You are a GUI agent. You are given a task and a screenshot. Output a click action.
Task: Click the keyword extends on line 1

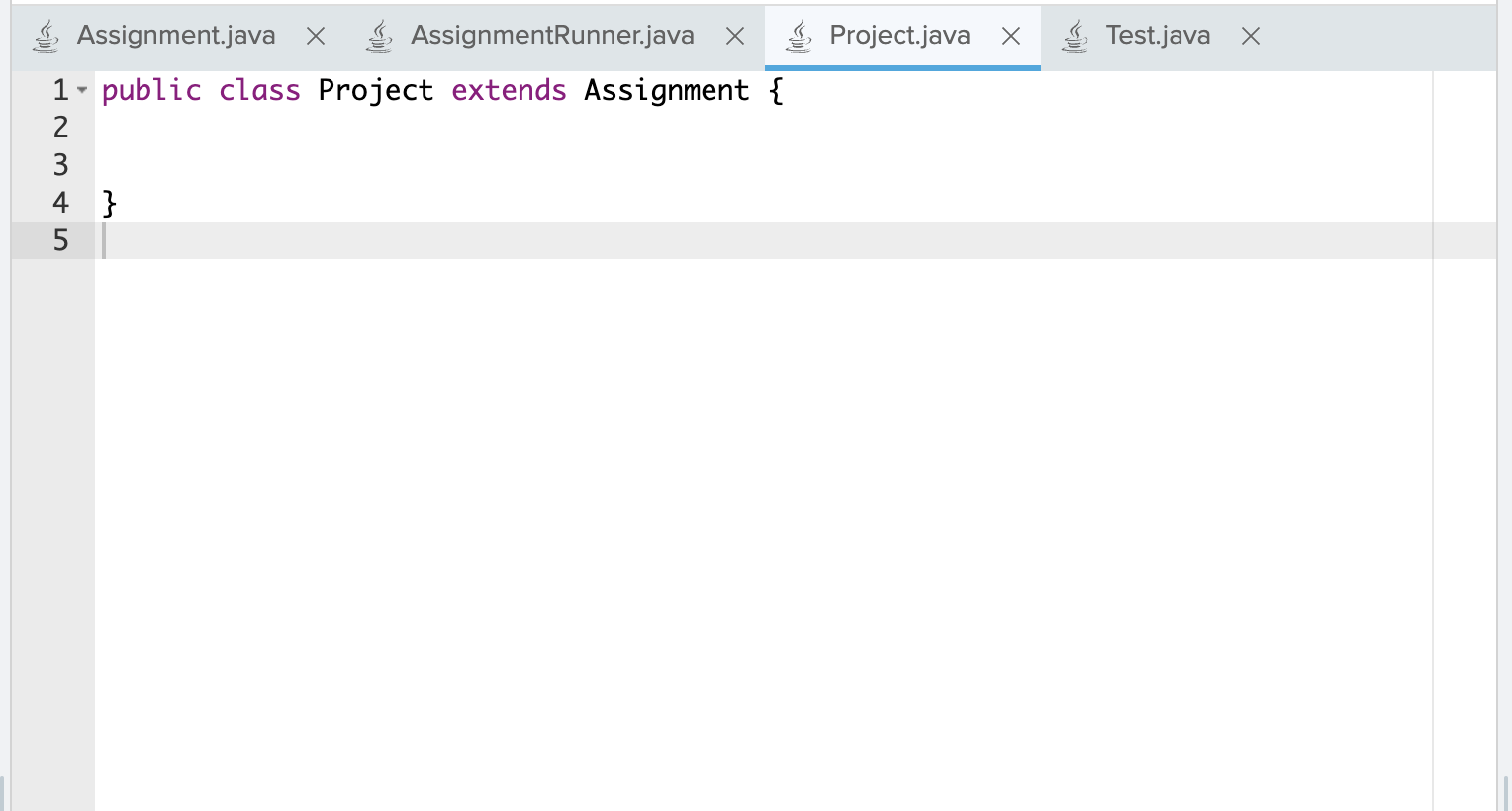(508, 90)
